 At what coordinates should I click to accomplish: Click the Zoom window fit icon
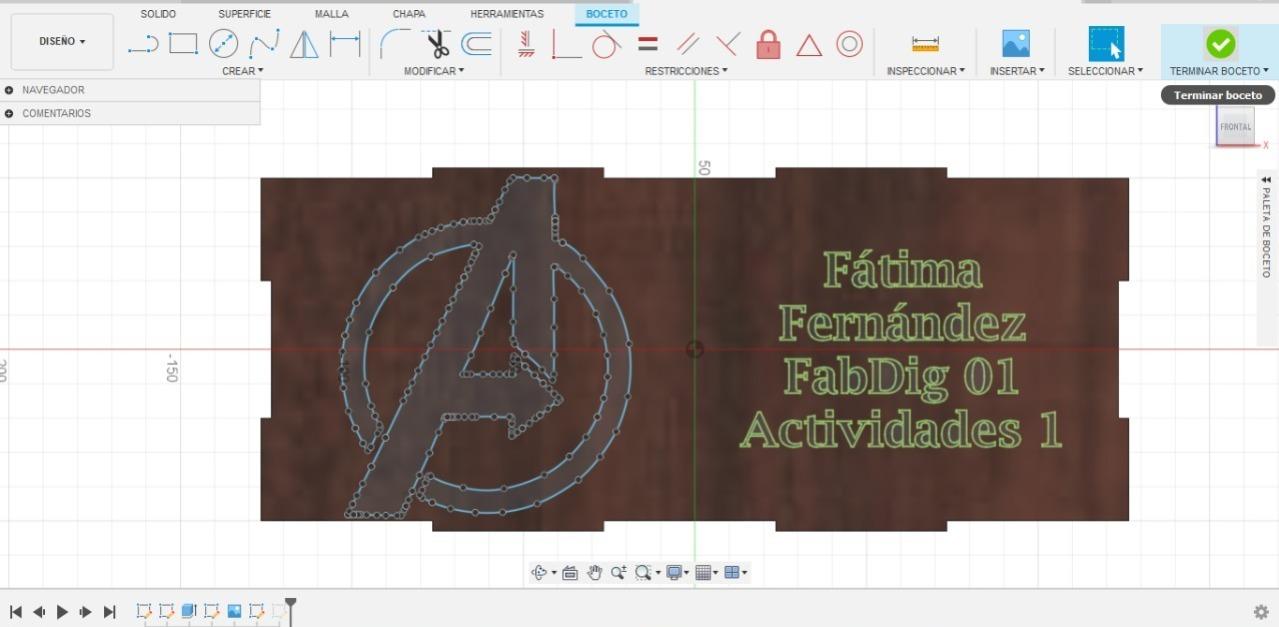pyautogui.click(x=643, y=572)
